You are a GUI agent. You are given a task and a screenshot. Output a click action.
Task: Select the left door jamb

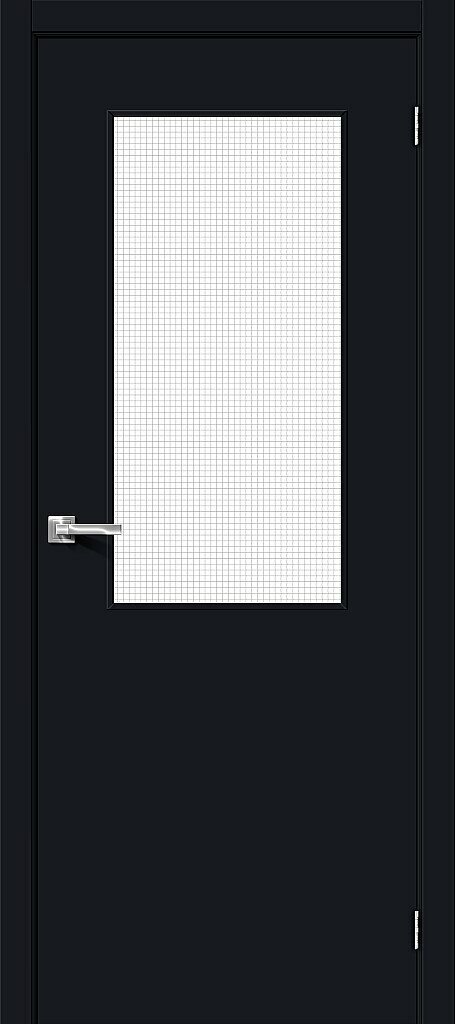16,512
